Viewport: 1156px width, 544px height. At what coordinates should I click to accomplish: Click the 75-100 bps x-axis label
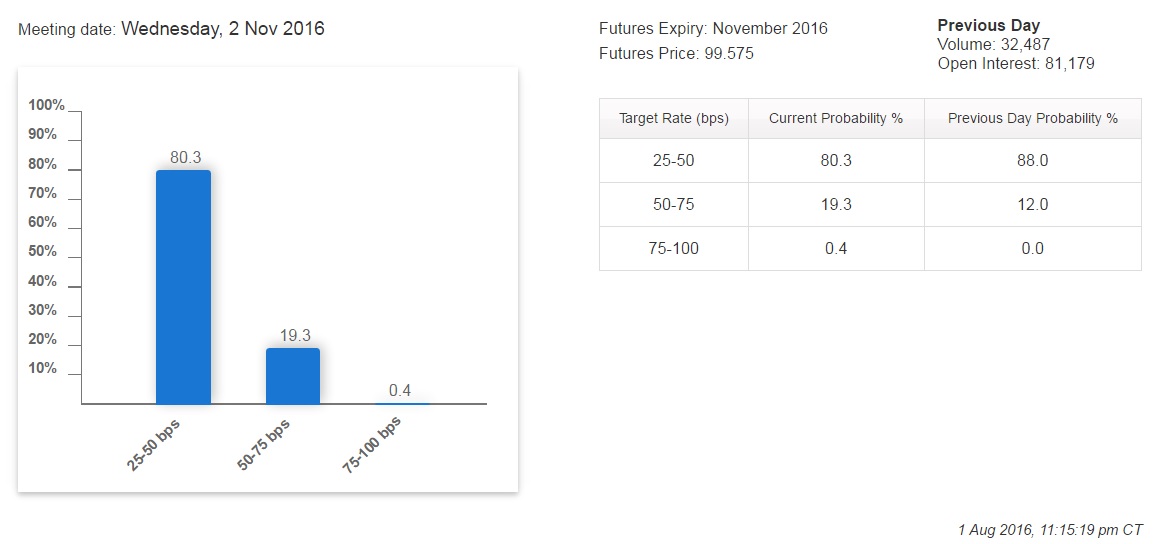pos(373,443)
